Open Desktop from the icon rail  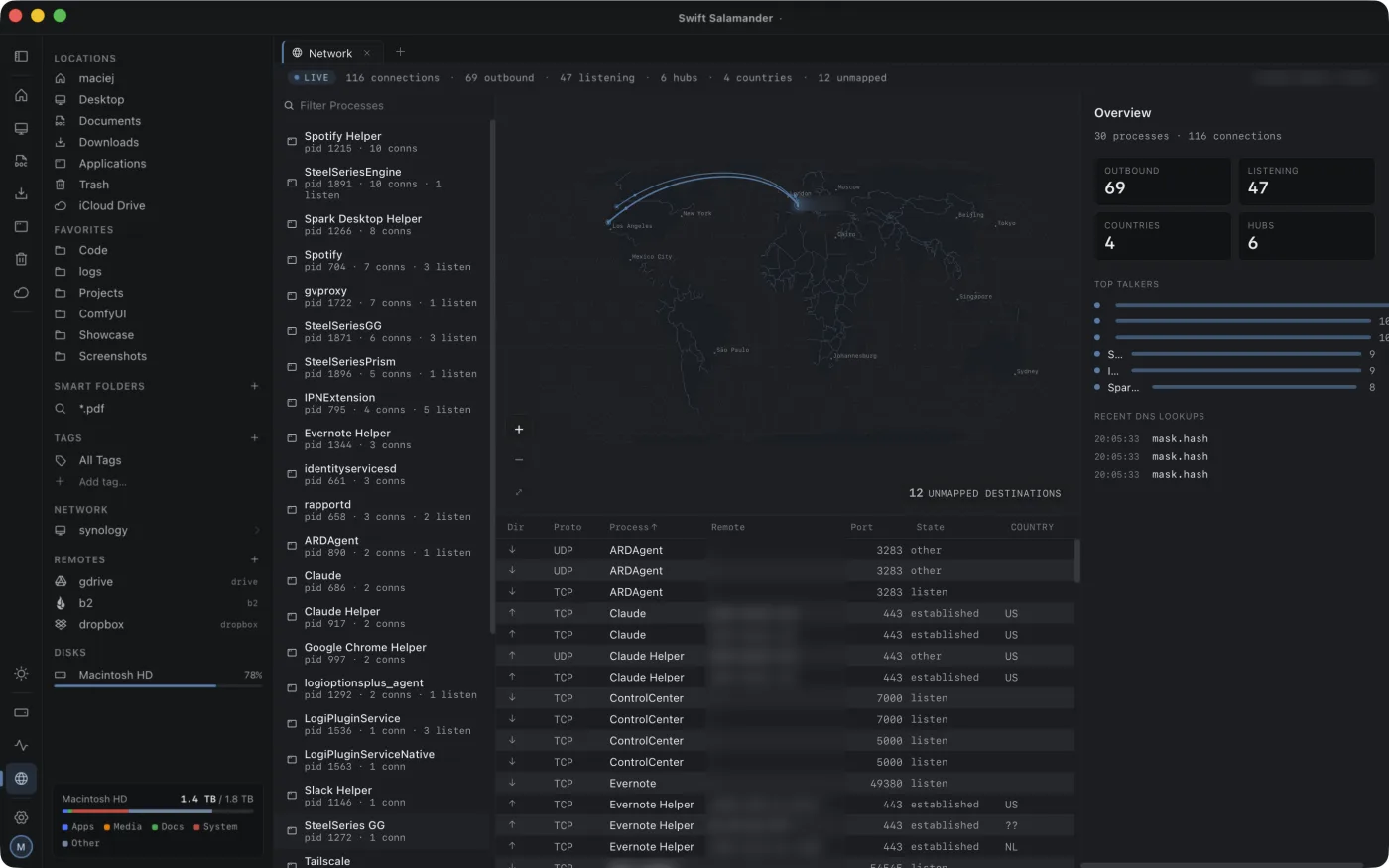pyautogui.click(x=21, y=128)
